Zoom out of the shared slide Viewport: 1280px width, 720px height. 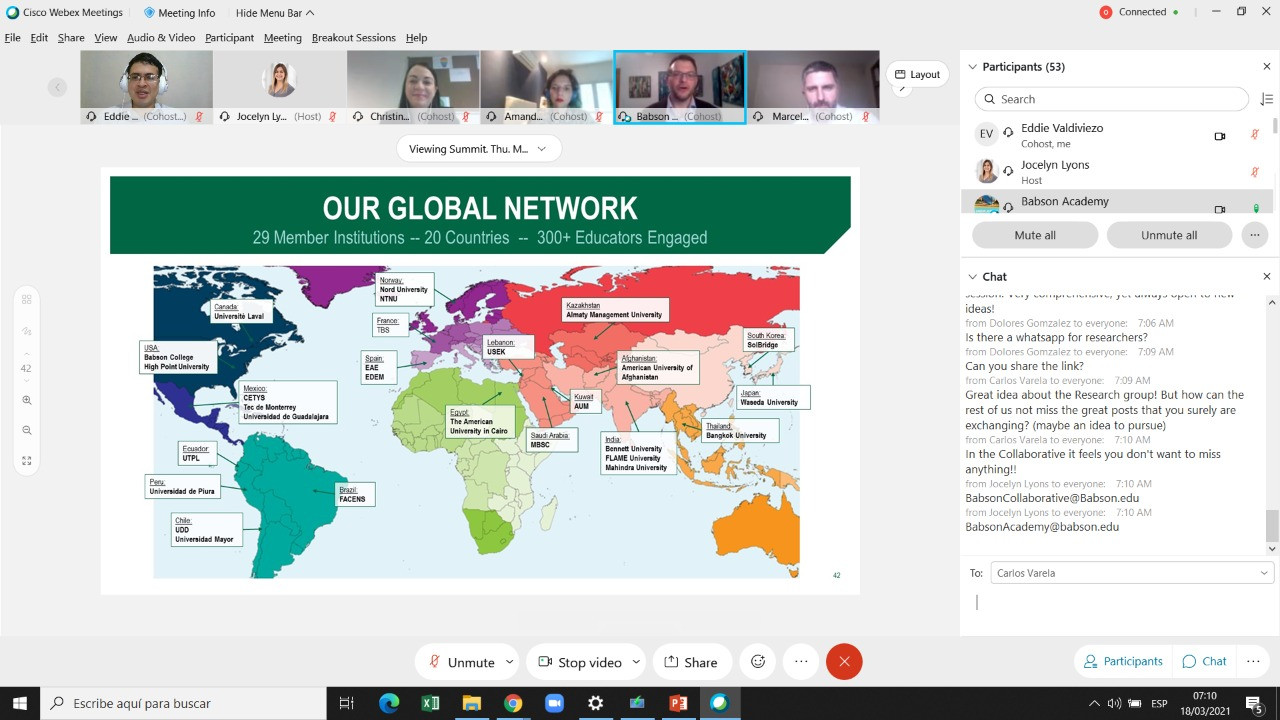point(27,430)
